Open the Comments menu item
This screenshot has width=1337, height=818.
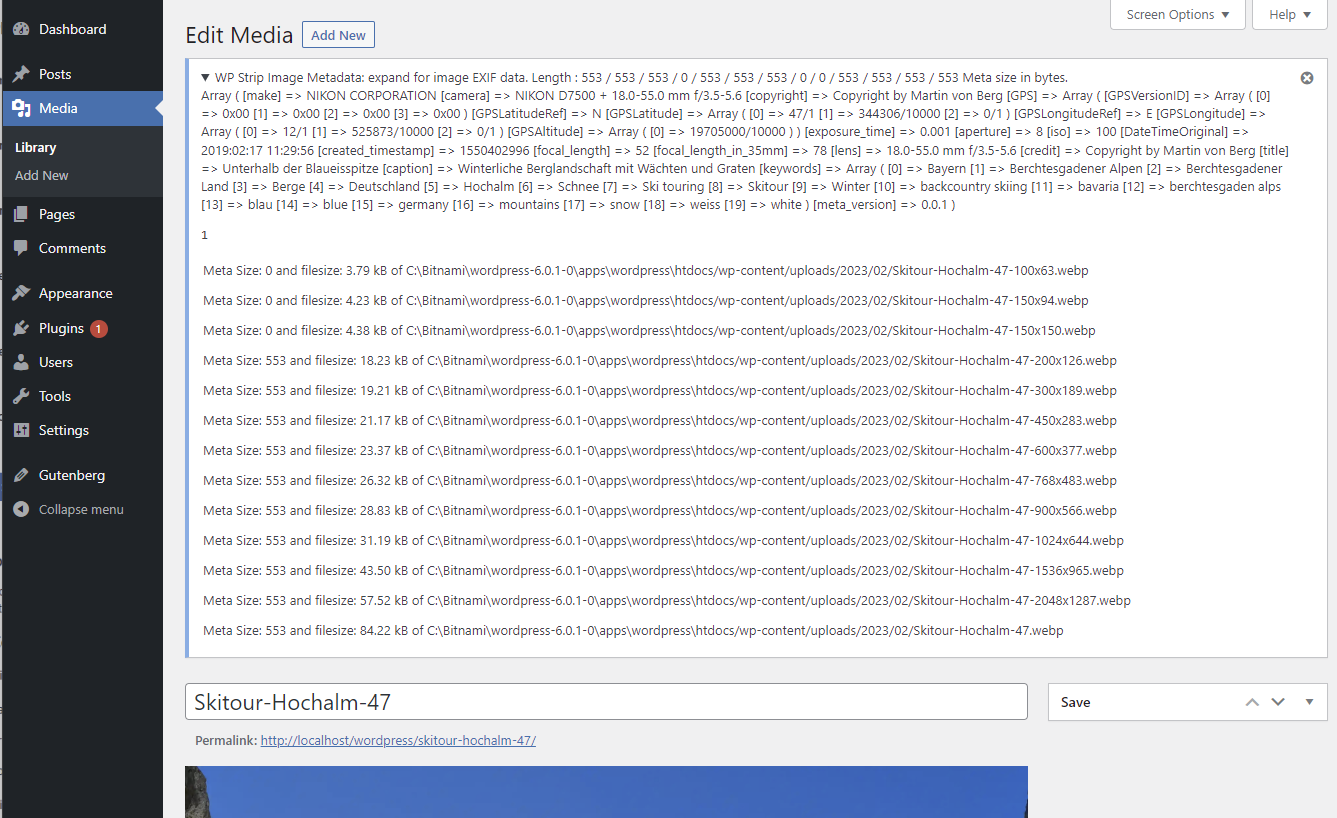(x=82, y=248)
